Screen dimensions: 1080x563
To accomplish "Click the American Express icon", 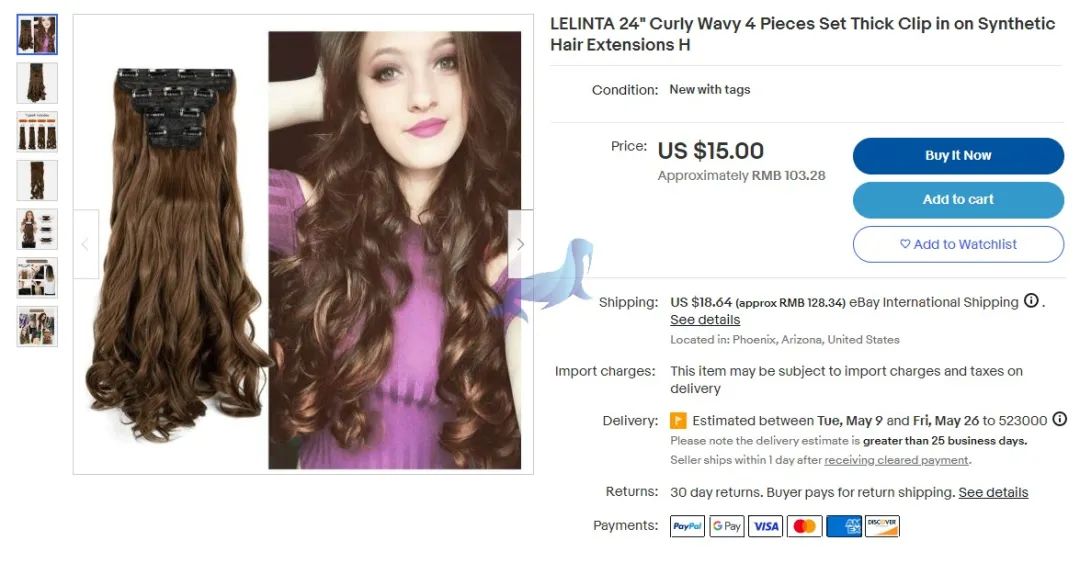I will [844, 526].
